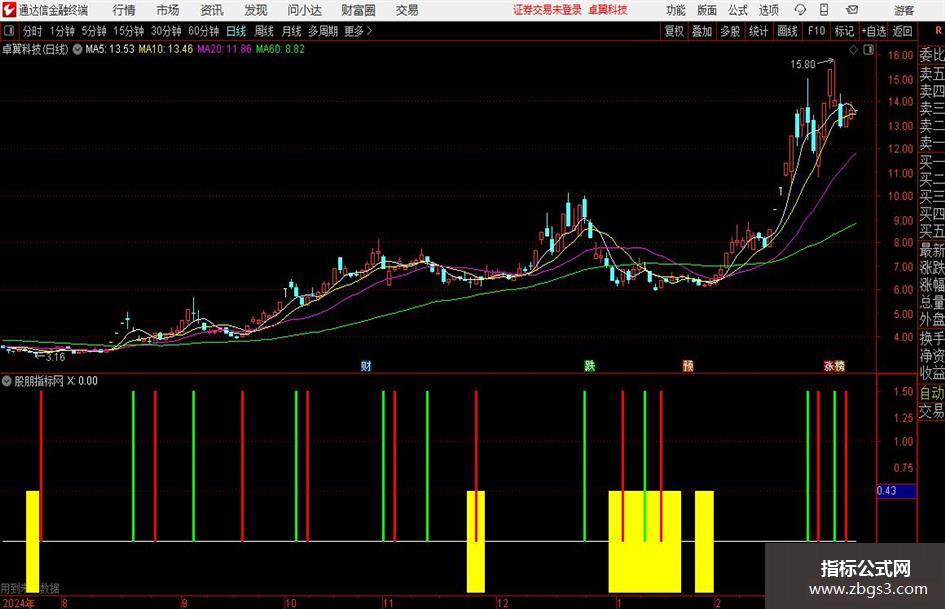
Task: Click the R indicator at toolbar end
Action: click(938, 31)
